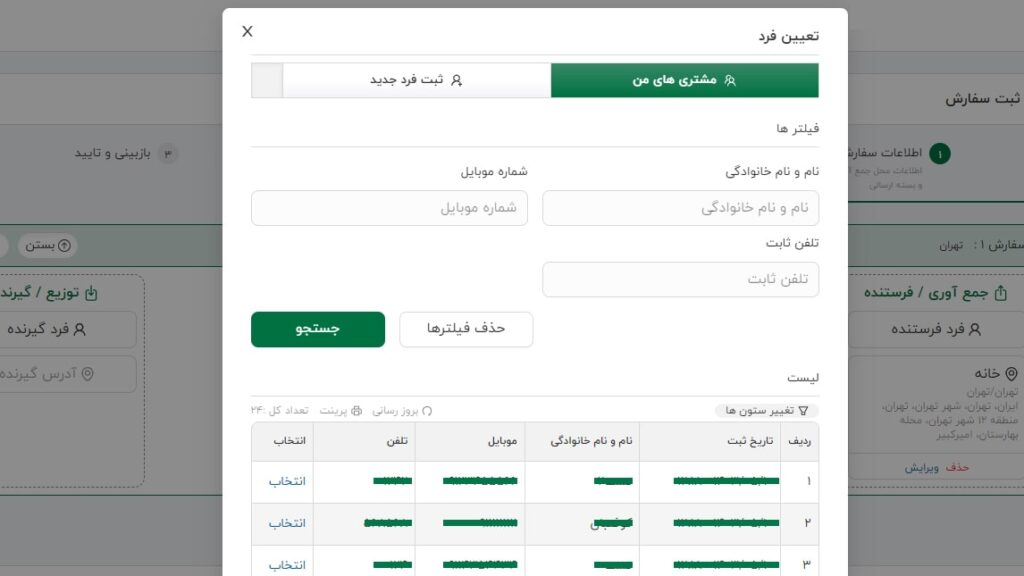Viewport: 1024px width, 576px height.
Task: Click the funnel icon beside تغییر ستون ها
Action: pos(803,411)
